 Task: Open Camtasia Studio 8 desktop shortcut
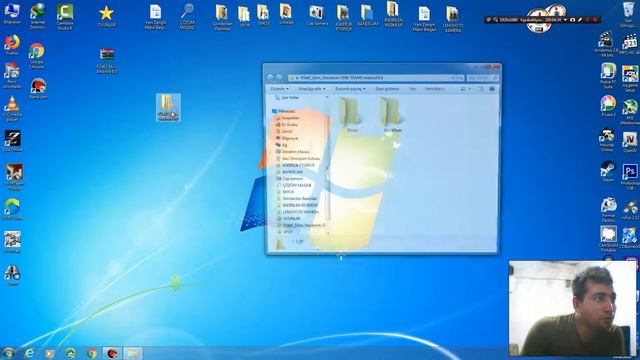(x=65, y=16)
